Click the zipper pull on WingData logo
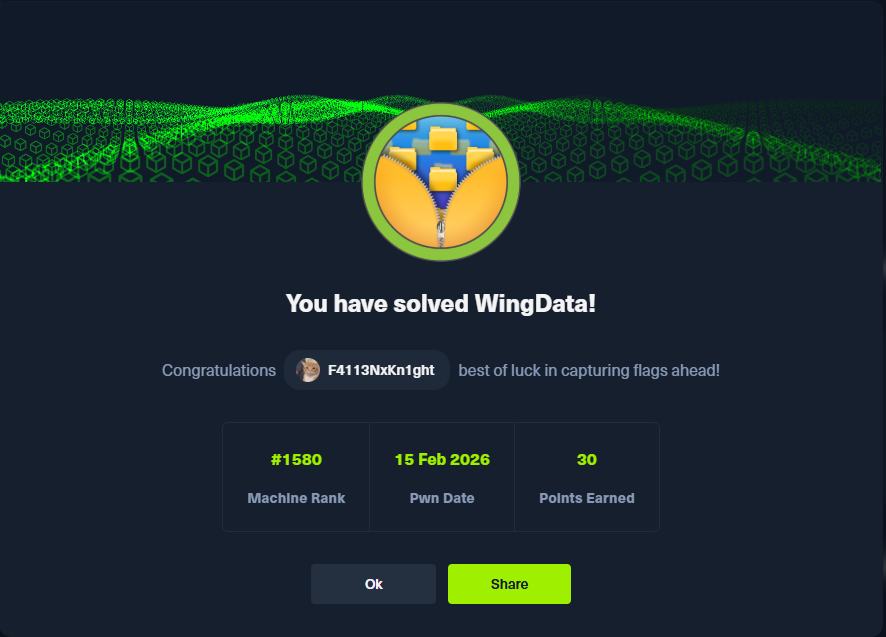Viewport: 886px width, 637px height. point(441,233)
